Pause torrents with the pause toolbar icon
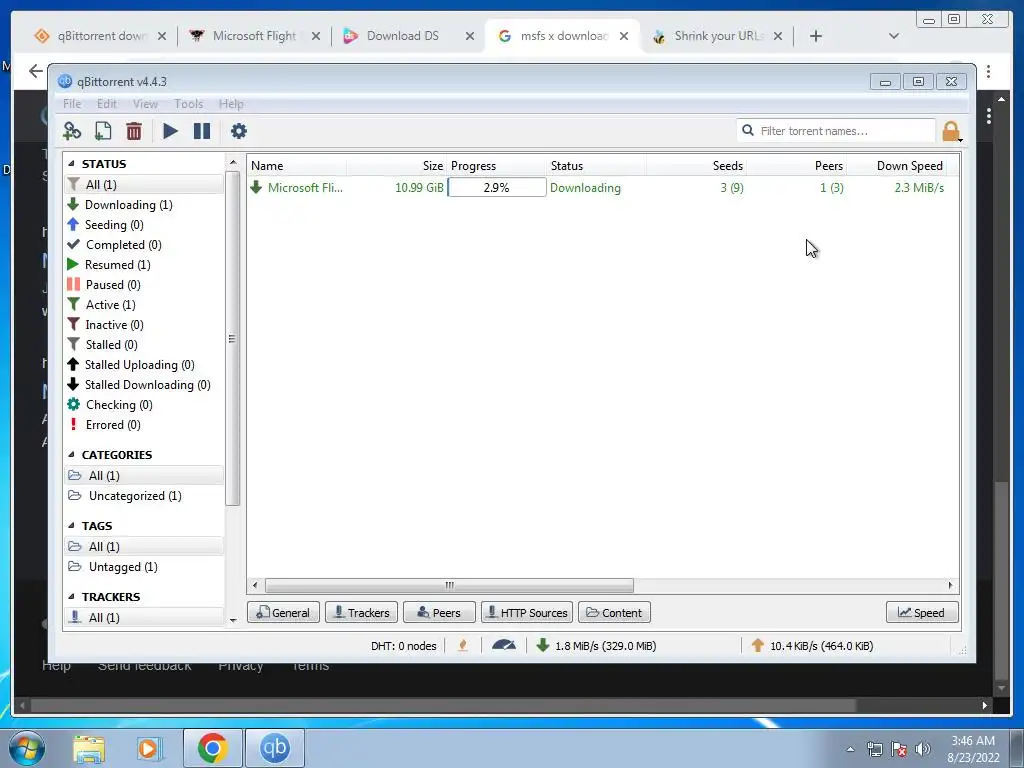The height and width of the screenshot is (768, 1024). [202, 131]
